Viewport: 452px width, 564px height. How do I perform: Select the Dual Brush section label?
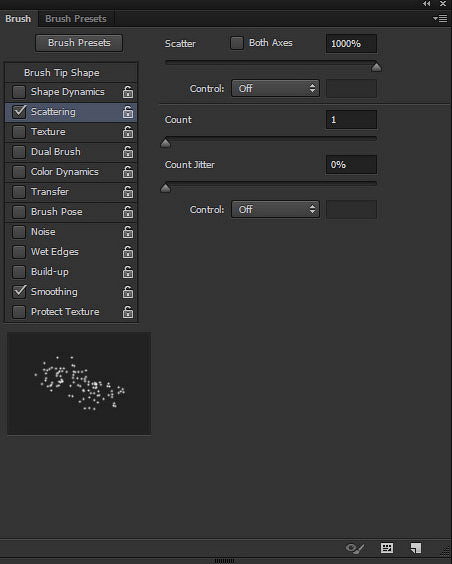coord(56,152)
